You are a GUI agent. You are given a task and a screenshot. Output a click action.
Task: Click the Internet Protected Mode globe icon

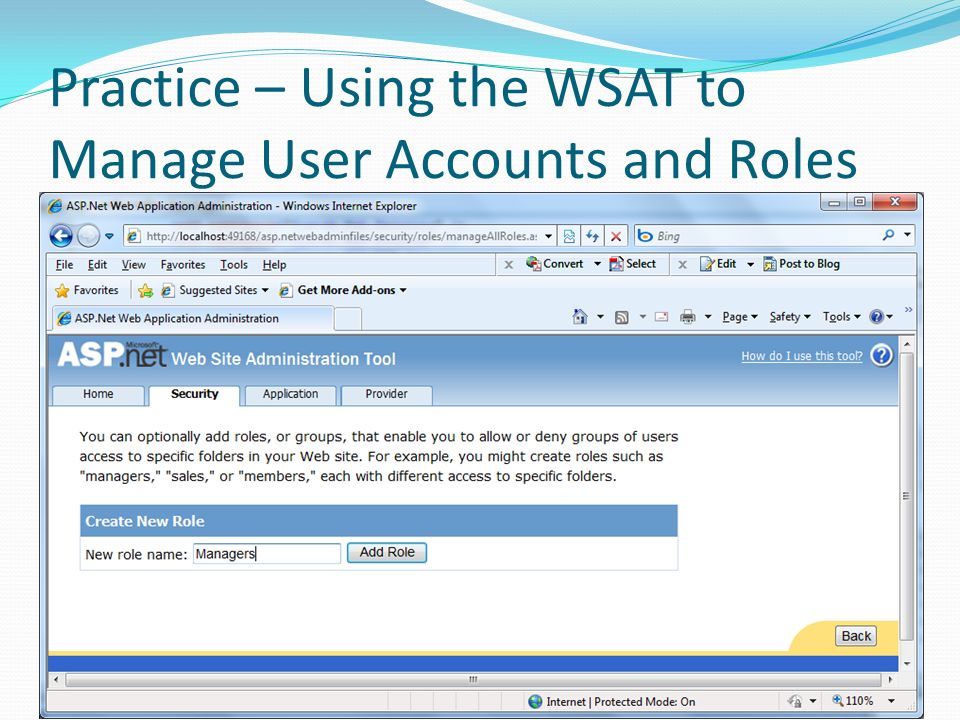coord(535,702)
